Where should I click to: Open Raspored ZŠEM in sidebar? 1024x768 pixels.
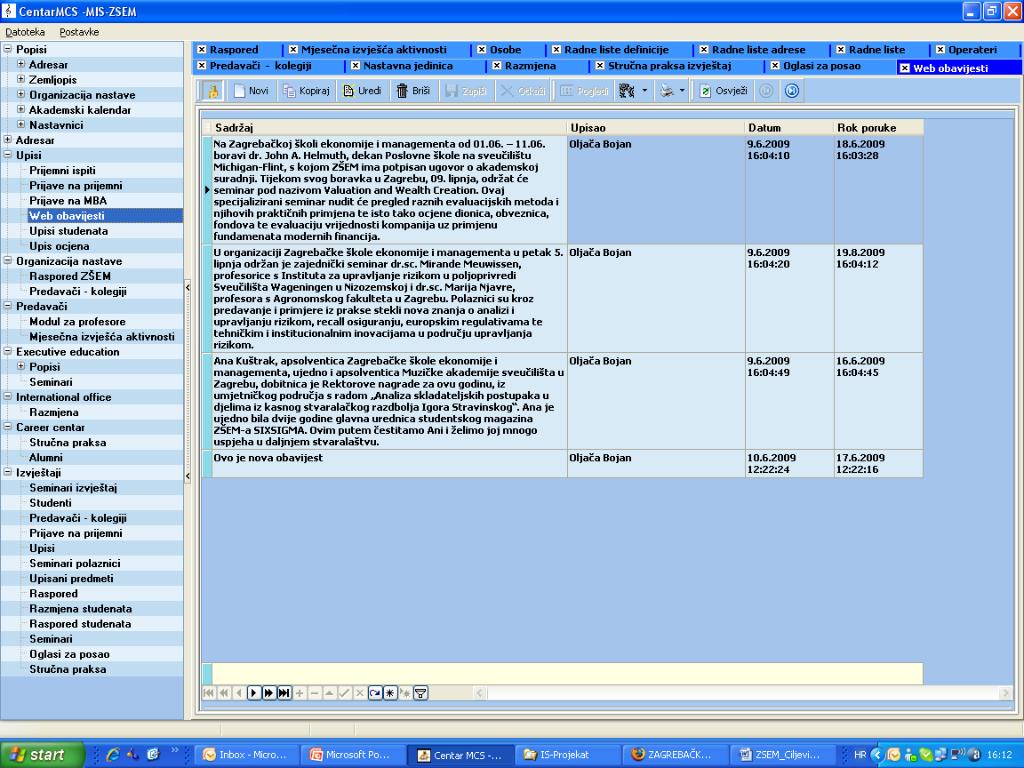pyautogui.click(x=70, y=276)
